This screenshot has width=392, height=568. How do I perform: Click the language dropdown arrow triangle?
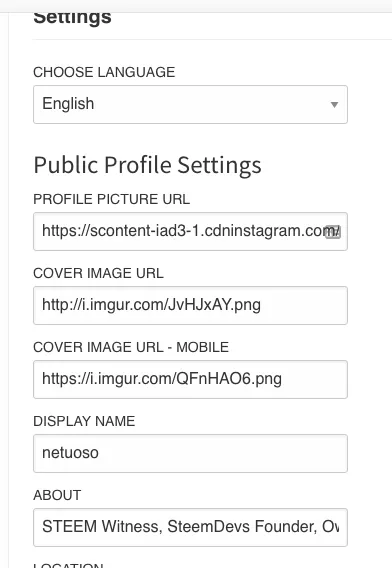334,105
